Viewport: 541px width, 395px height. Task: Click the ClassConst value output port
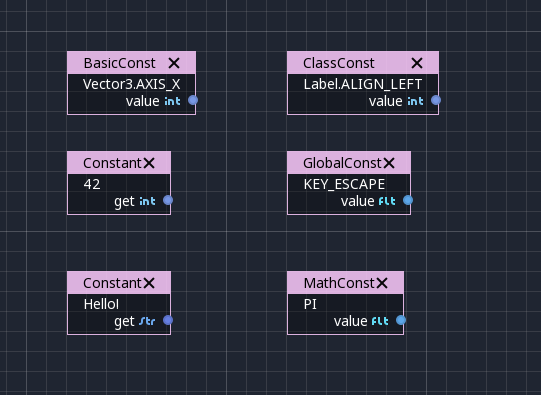coord(436,100)
